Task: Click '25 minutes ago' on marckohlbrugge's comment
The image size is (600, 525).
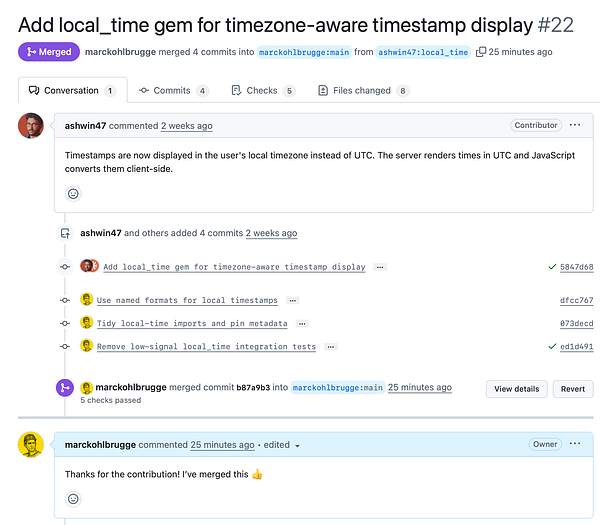Action: (x=222, y=445)
